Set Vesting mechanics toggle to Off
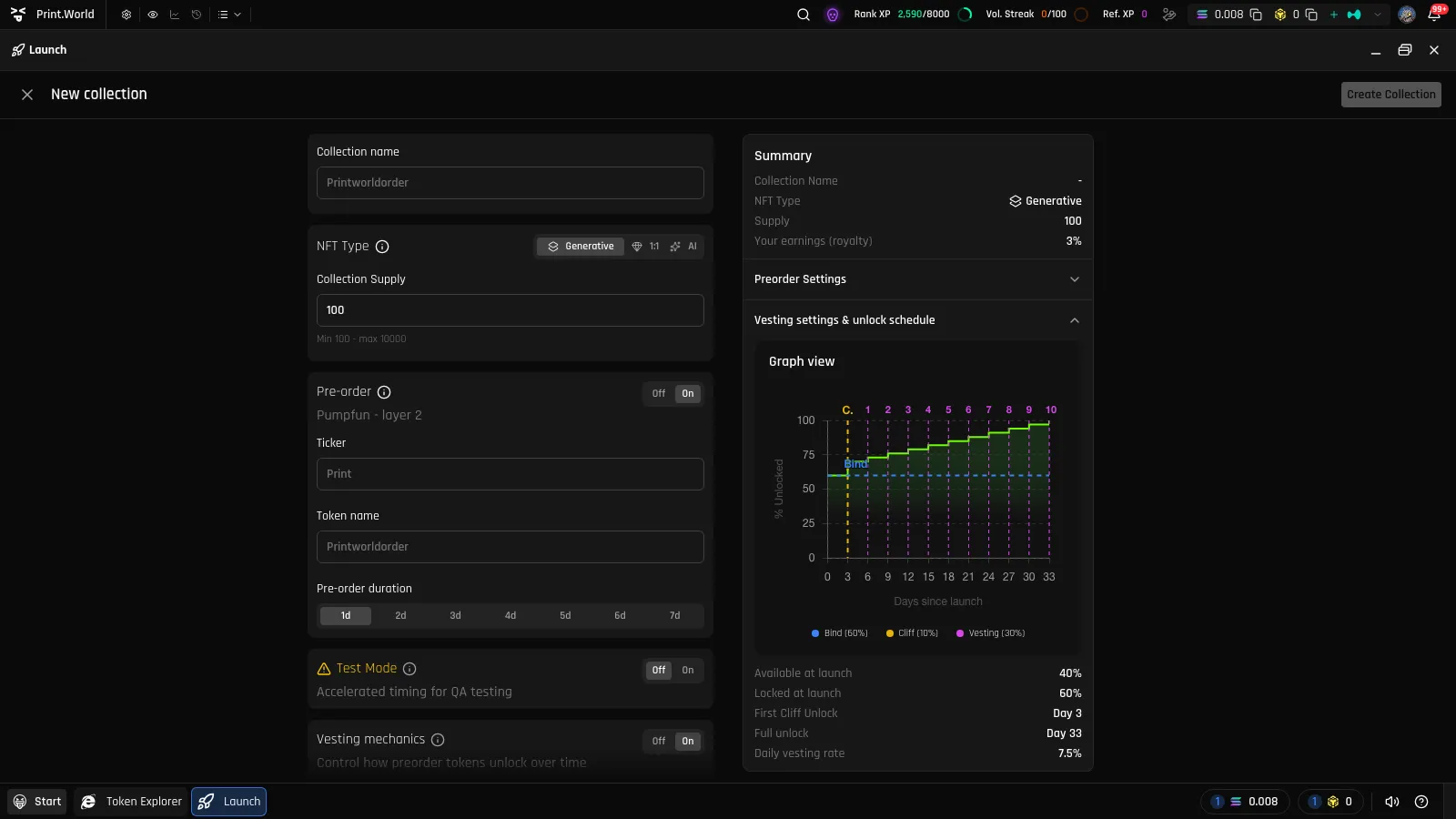Image resolution: width=1456 pixels, height=819 pixels. [659, 742]
